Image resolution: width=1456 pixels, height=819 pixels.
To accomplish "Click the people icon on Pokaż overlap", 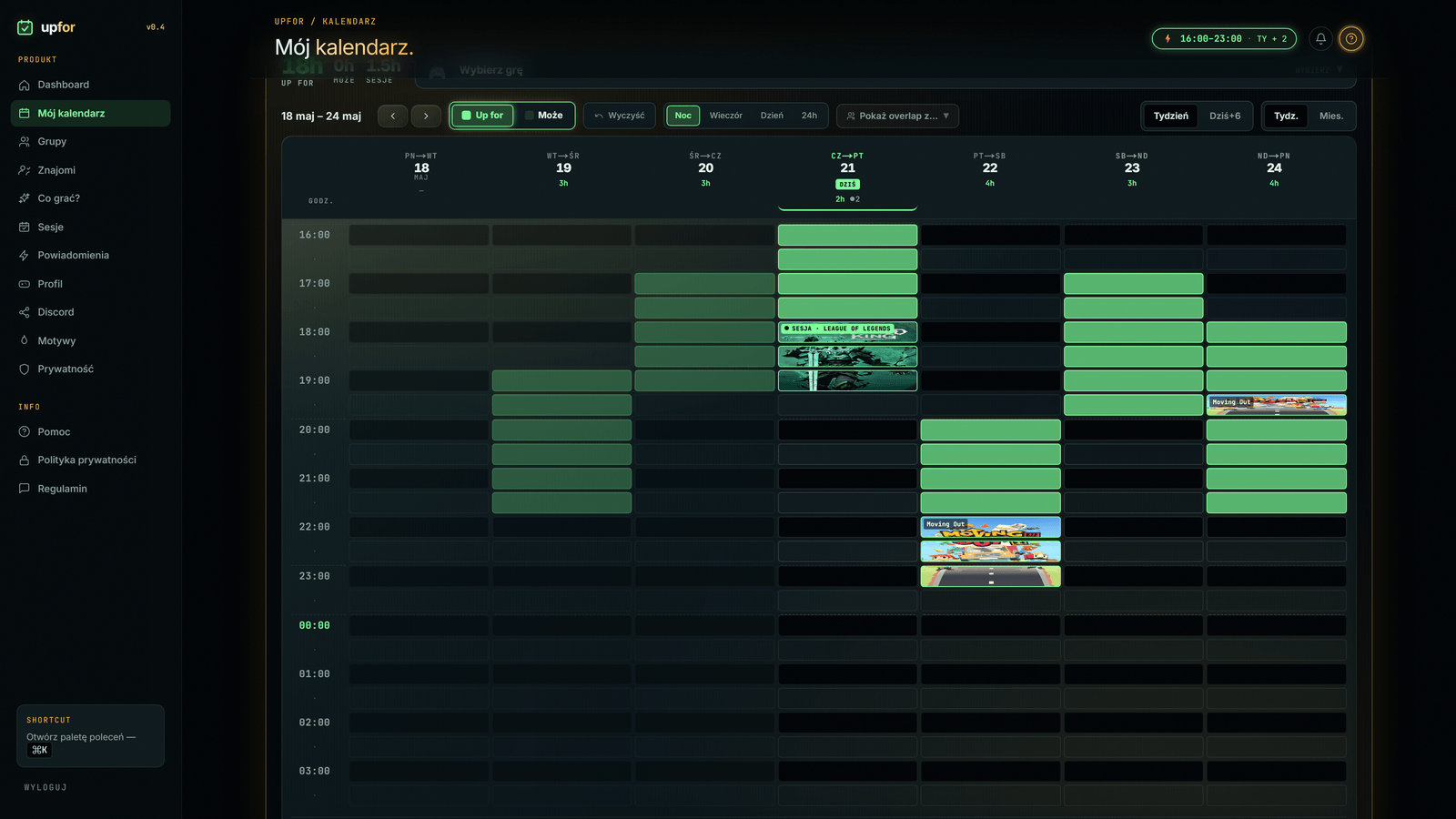I will (851, 116).
